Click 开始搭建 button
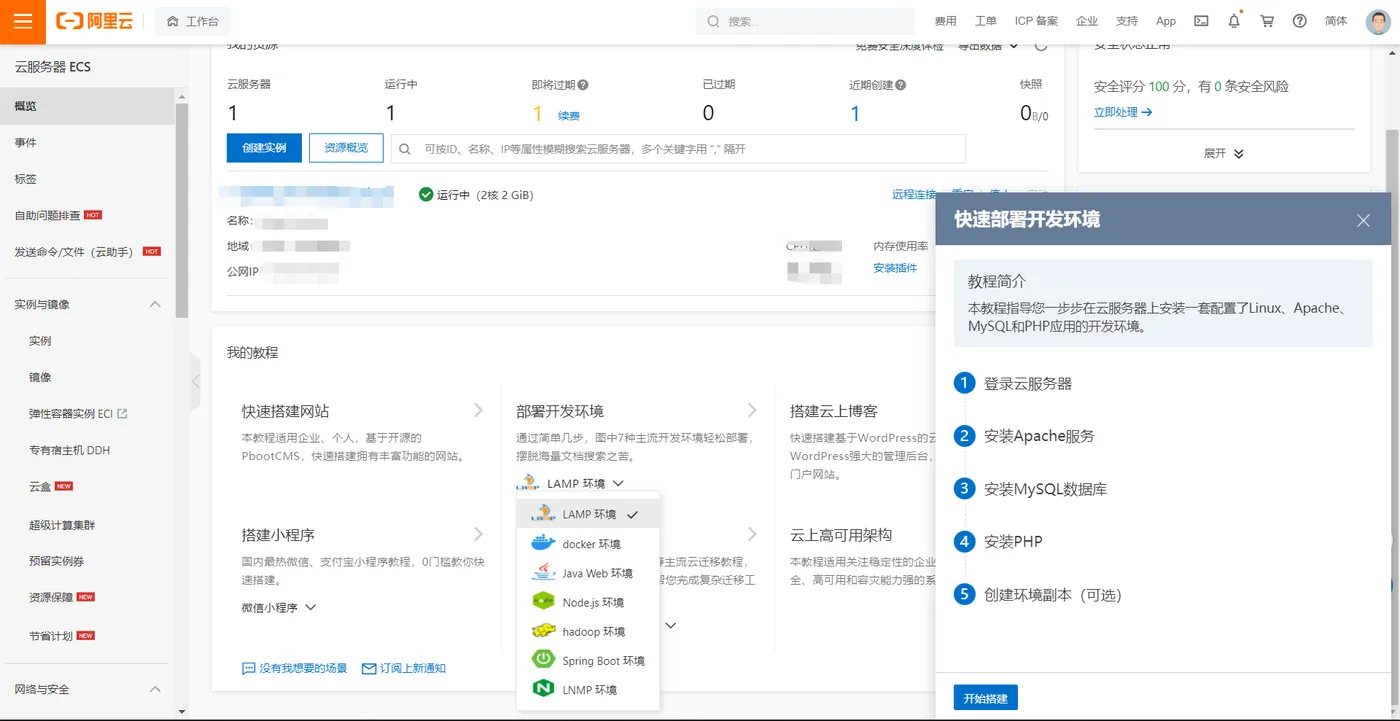 tap(985, 698)
